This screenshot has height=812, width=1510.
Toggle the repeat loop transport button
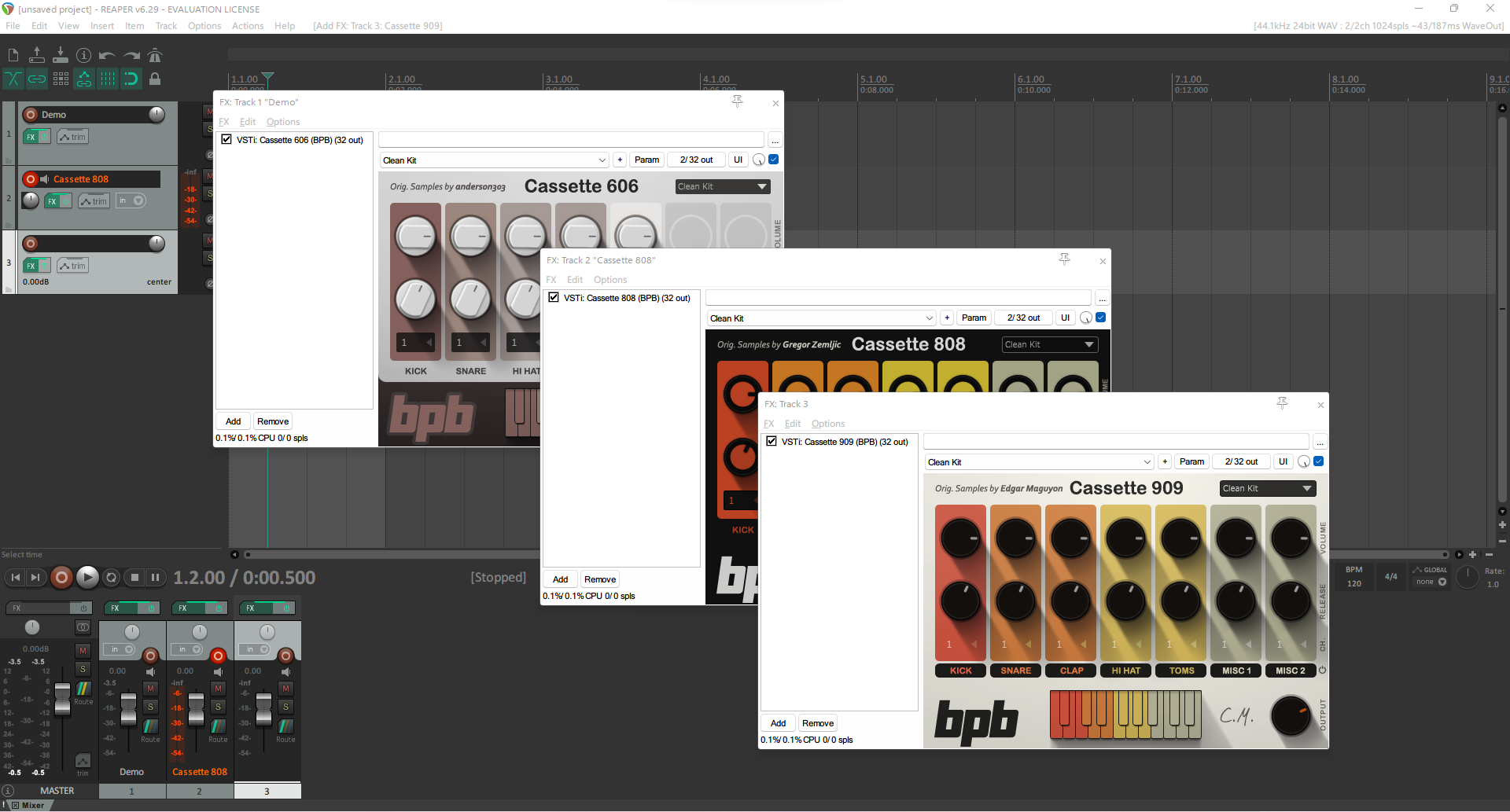pos(112,578)
